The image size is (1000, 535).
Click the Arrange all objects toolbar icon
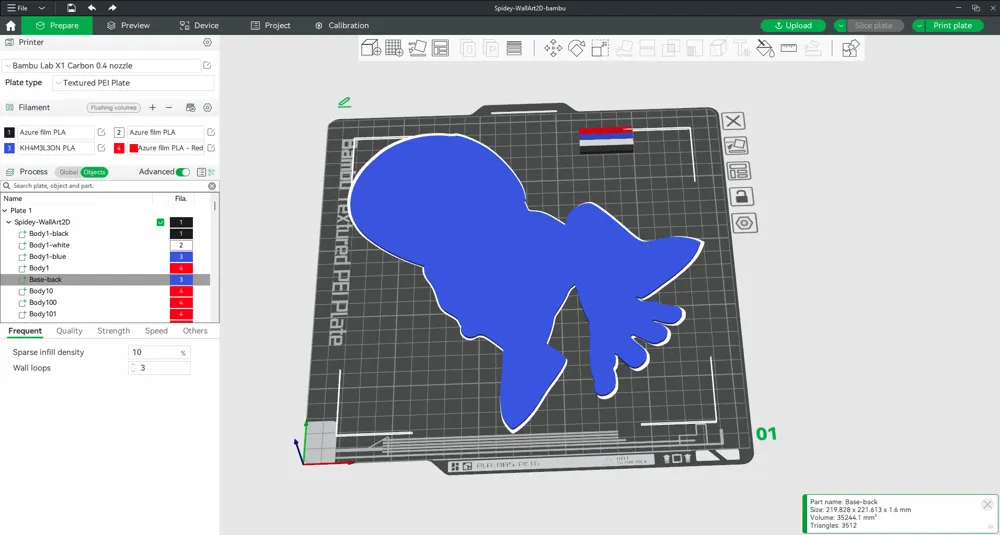441,48
